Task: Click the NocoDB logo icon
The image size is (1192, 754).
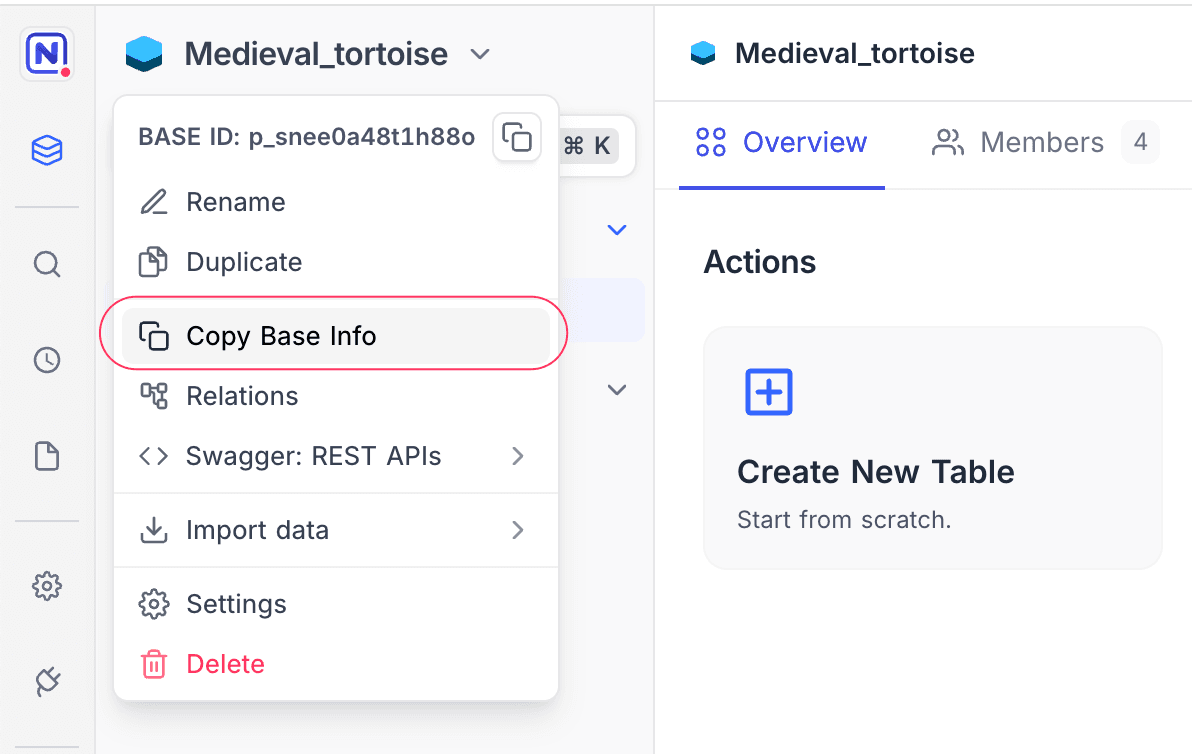Action: [47, 55]
